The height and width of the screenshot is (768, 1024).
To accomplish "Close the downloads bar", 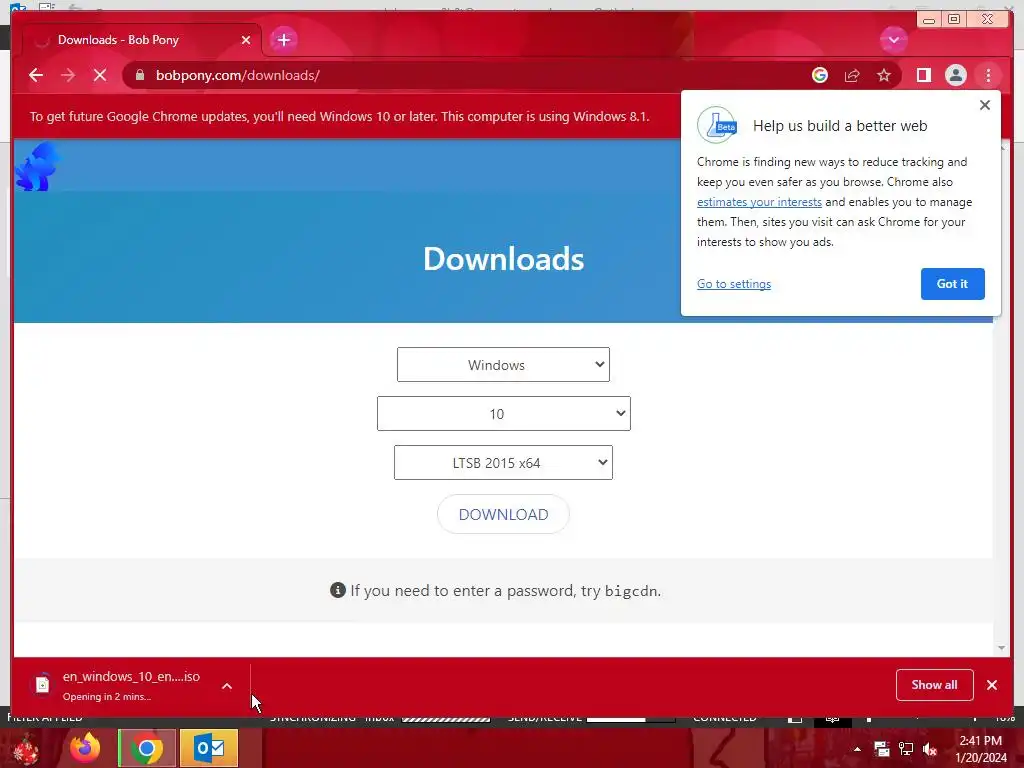I will coord(992,684).
